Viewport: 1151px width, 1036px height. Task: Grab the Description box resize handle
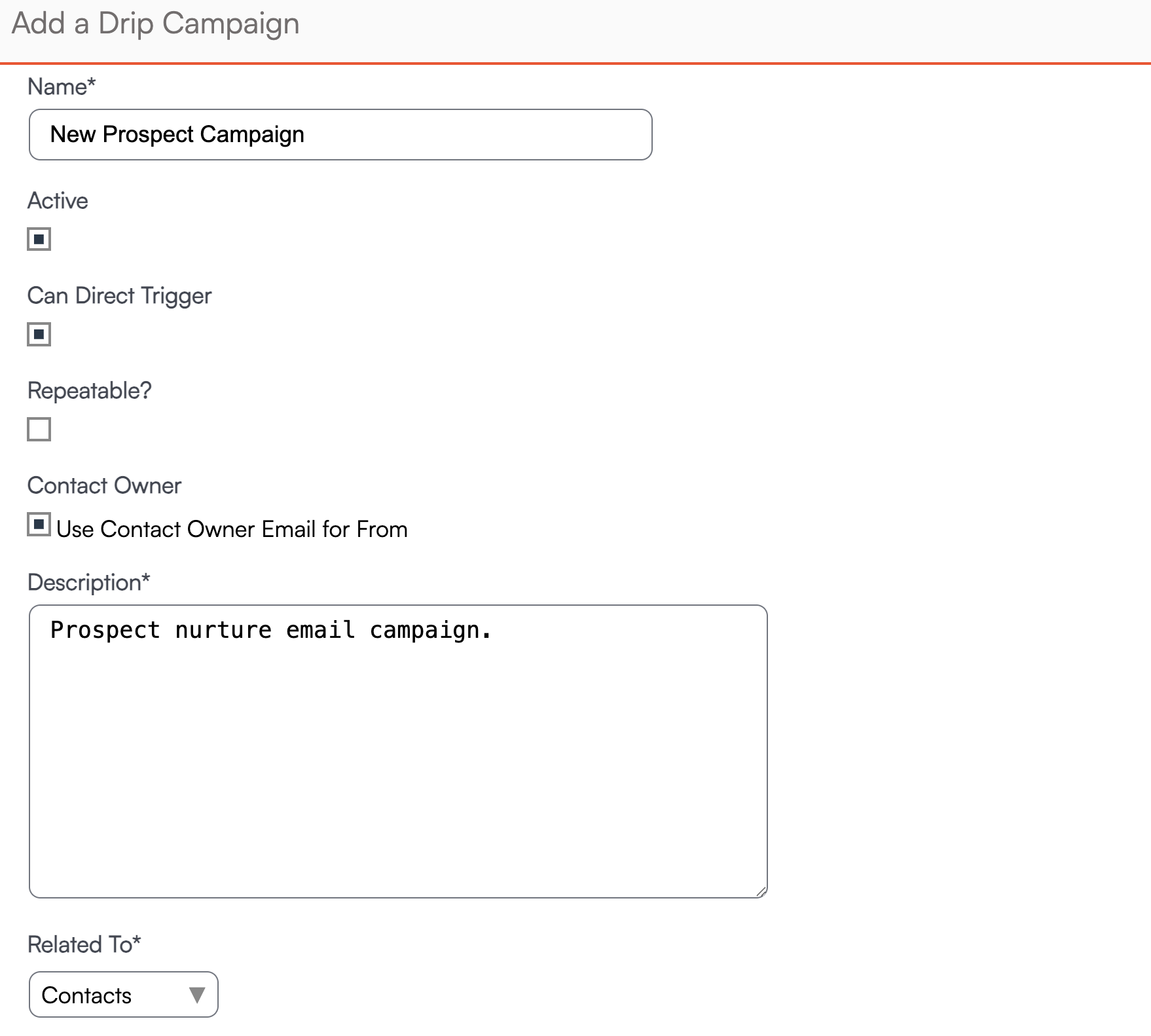(761, 891)
